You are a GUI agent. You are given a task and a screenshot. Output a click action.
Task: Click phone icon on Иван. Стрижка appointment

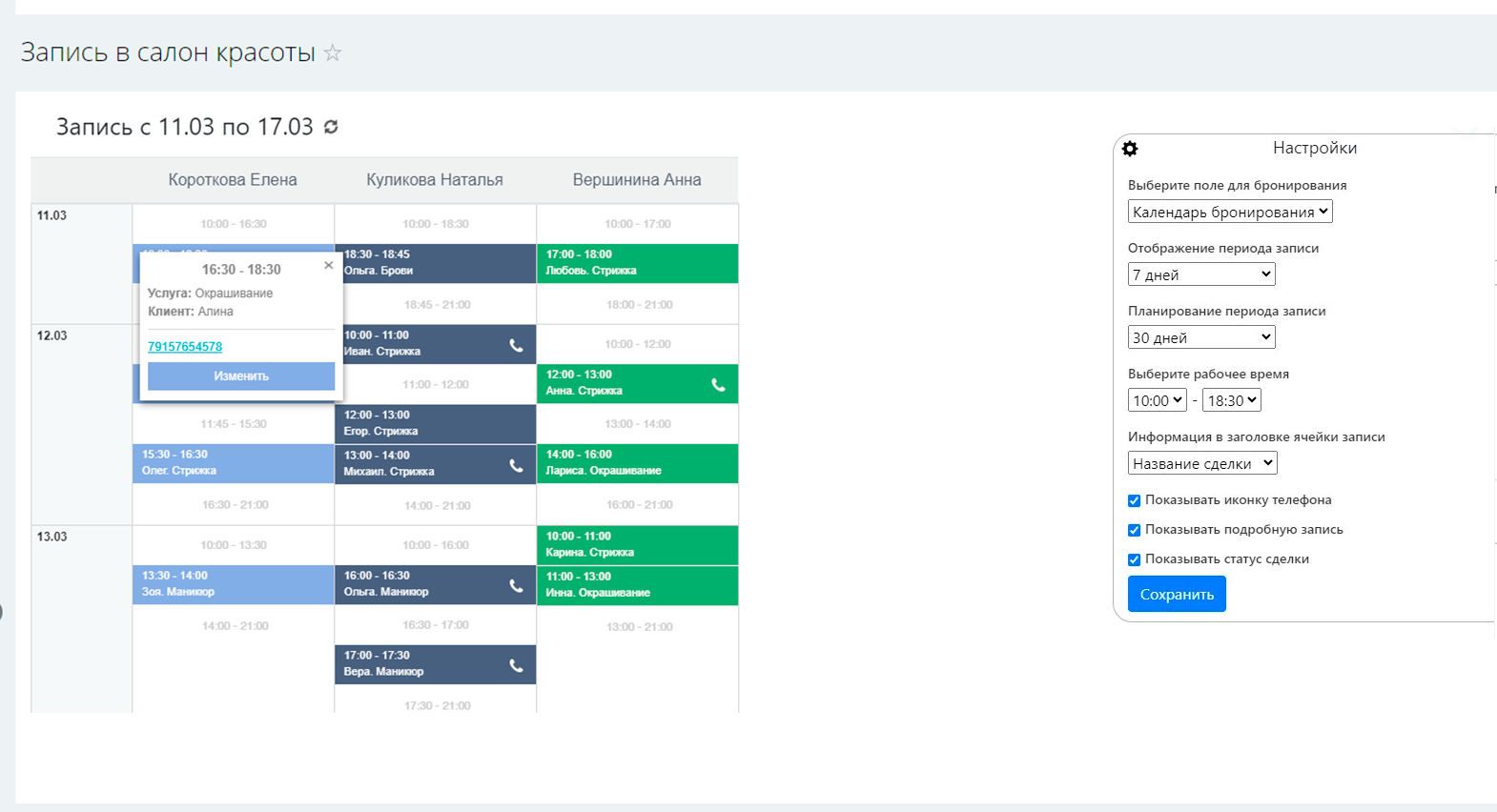pos(516,345)
